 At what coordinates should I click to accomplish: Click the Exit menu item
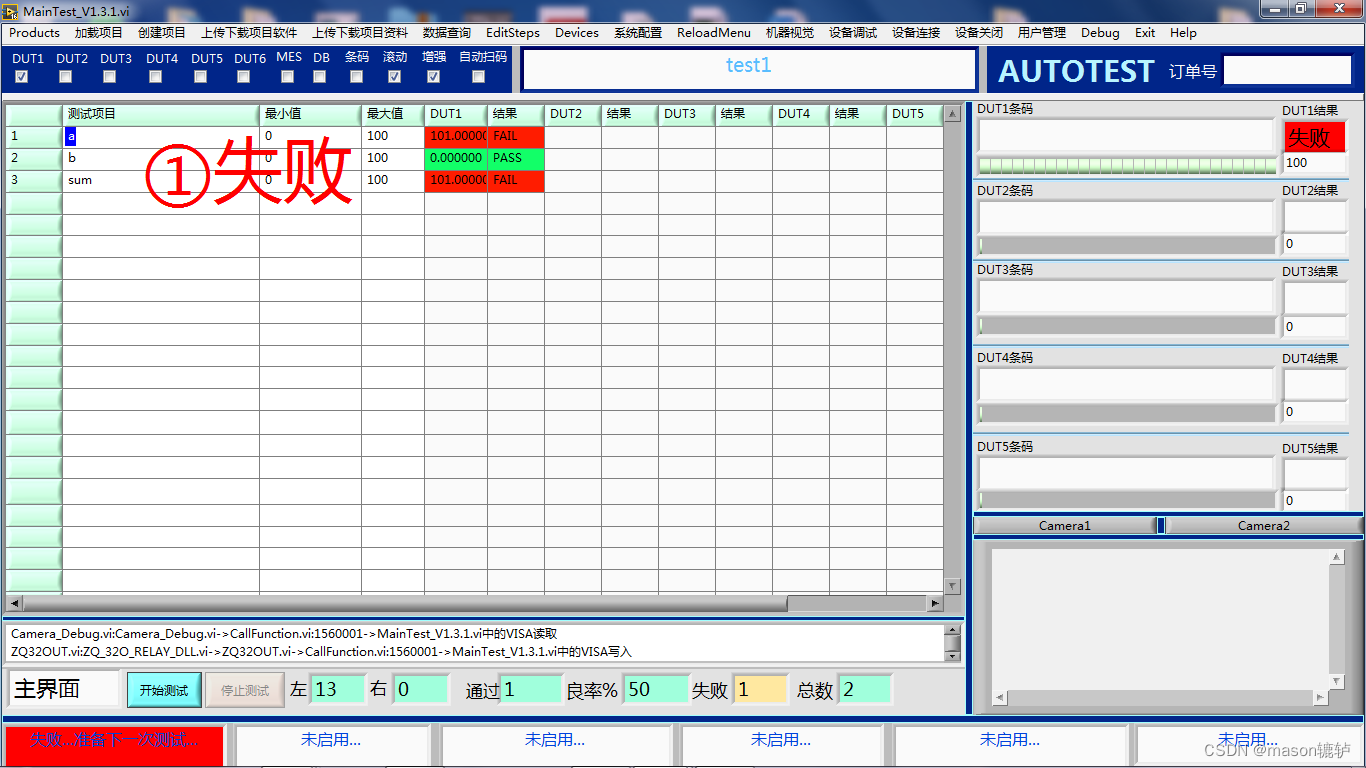pyautogui.click(x=1145, y=32)
